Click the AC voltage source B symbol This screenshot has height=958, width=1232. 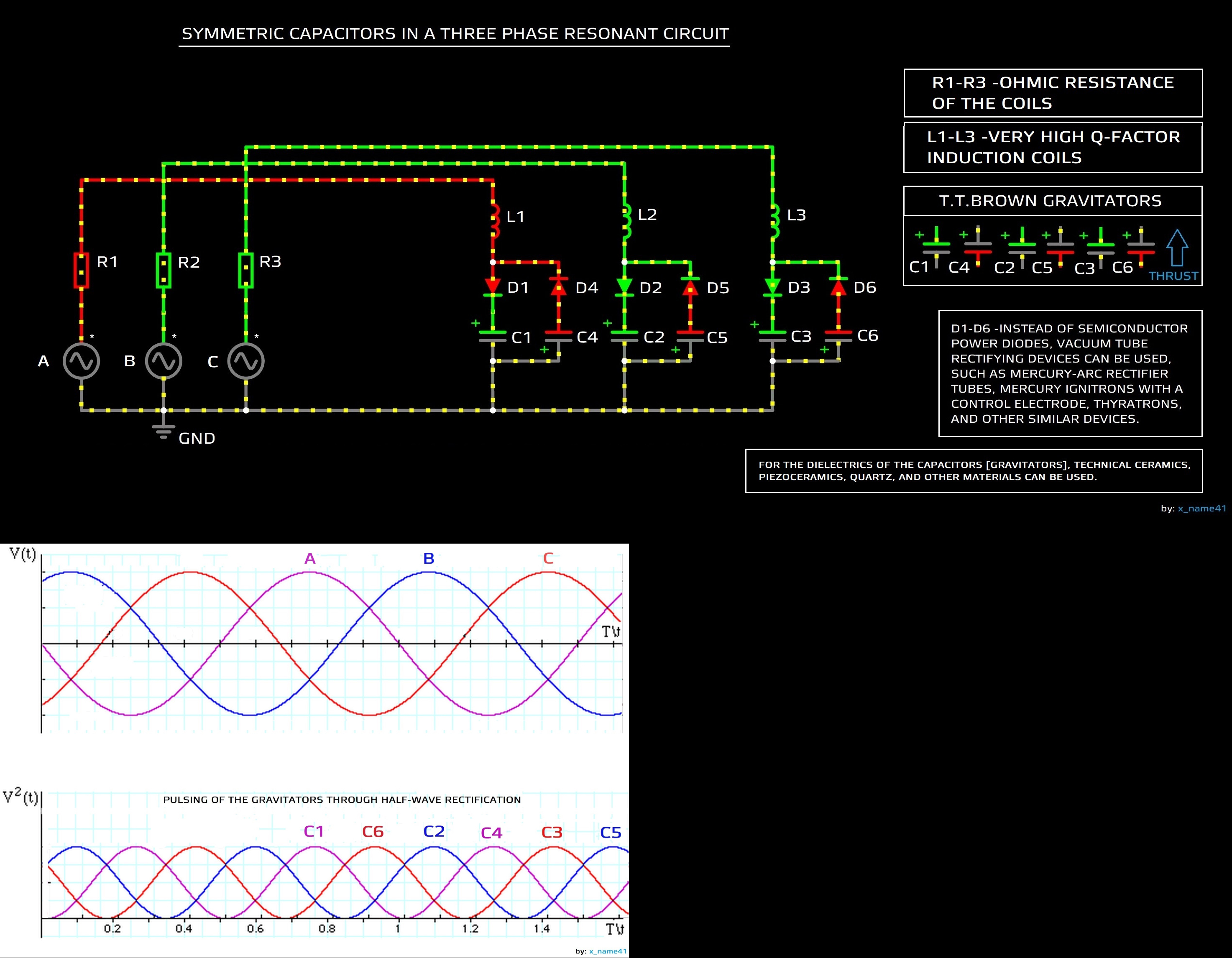[164, 361]
